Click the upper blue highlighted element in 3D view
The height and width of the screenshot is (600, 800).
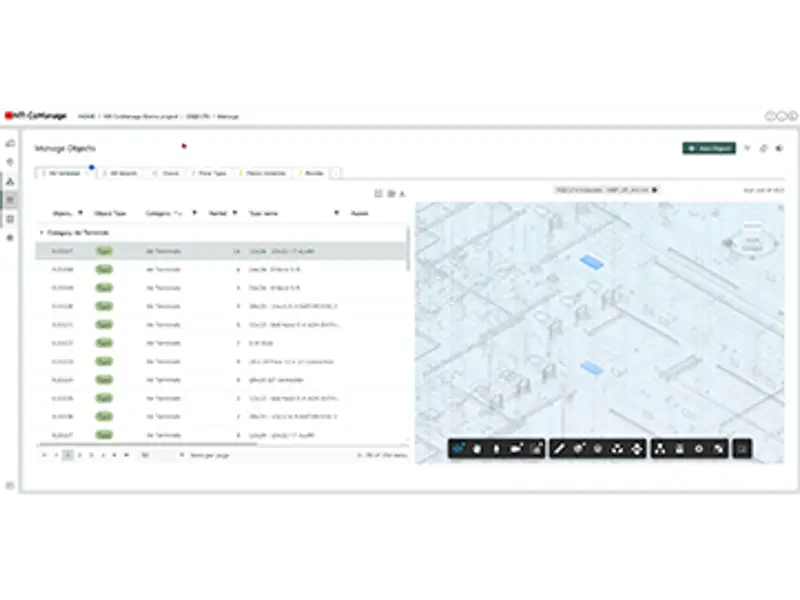tap(592, 262)
